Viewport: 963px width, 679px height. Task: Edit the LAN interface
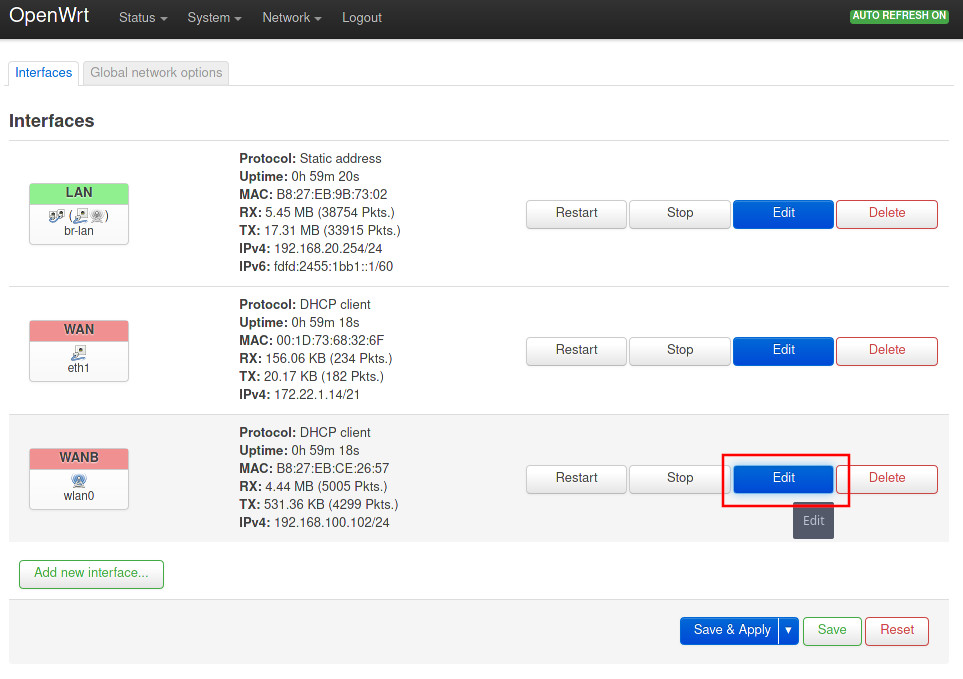point(784,214)
